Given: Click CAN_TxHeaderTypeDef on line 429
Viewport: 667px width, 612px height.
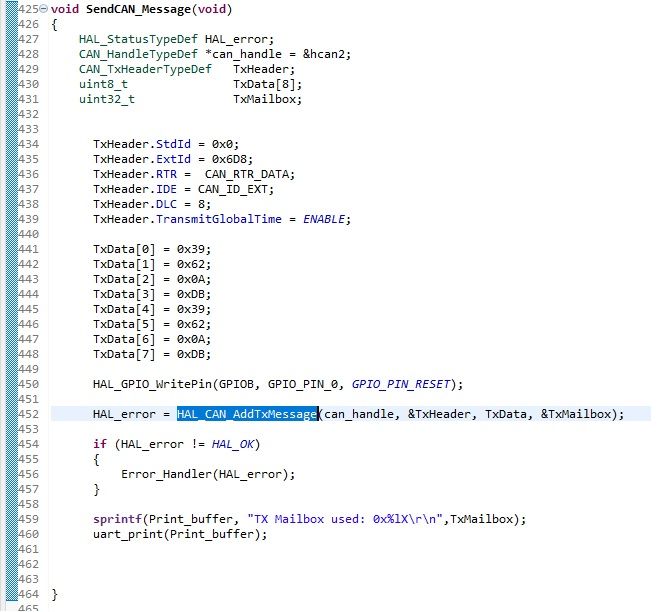Looking at the screenshot, I should pos(145,69).
